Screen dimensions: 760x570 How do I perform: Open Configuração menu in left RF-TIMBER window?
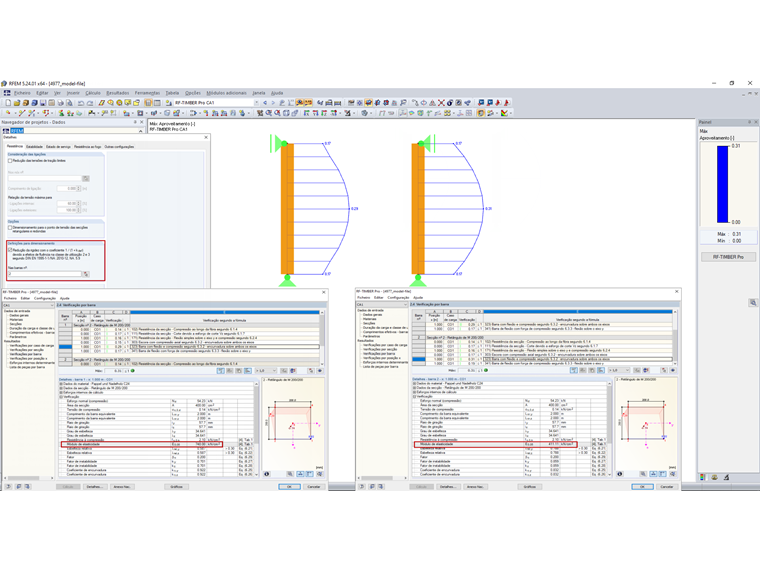pos(45,299)
